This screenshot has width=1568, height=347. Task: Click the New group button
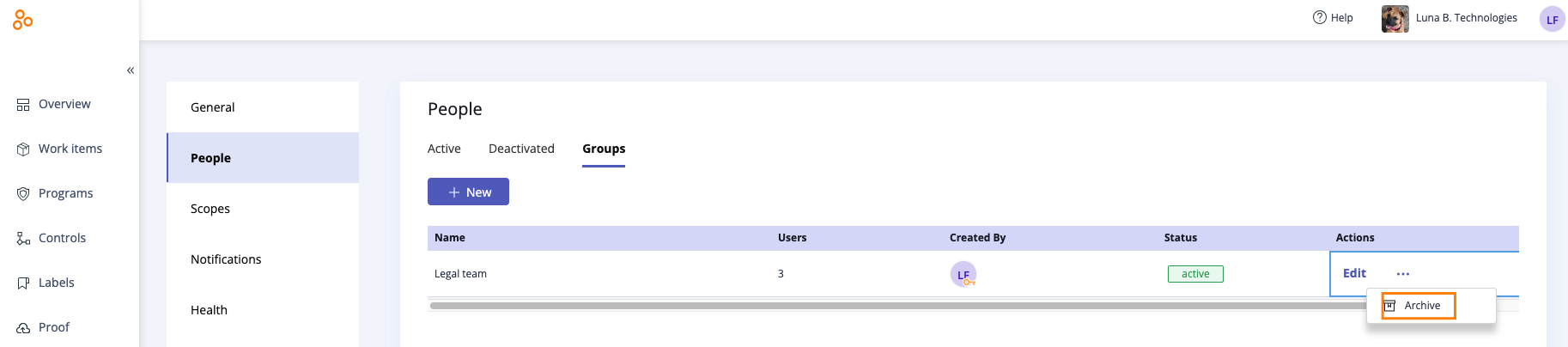[x=468, y=192]
